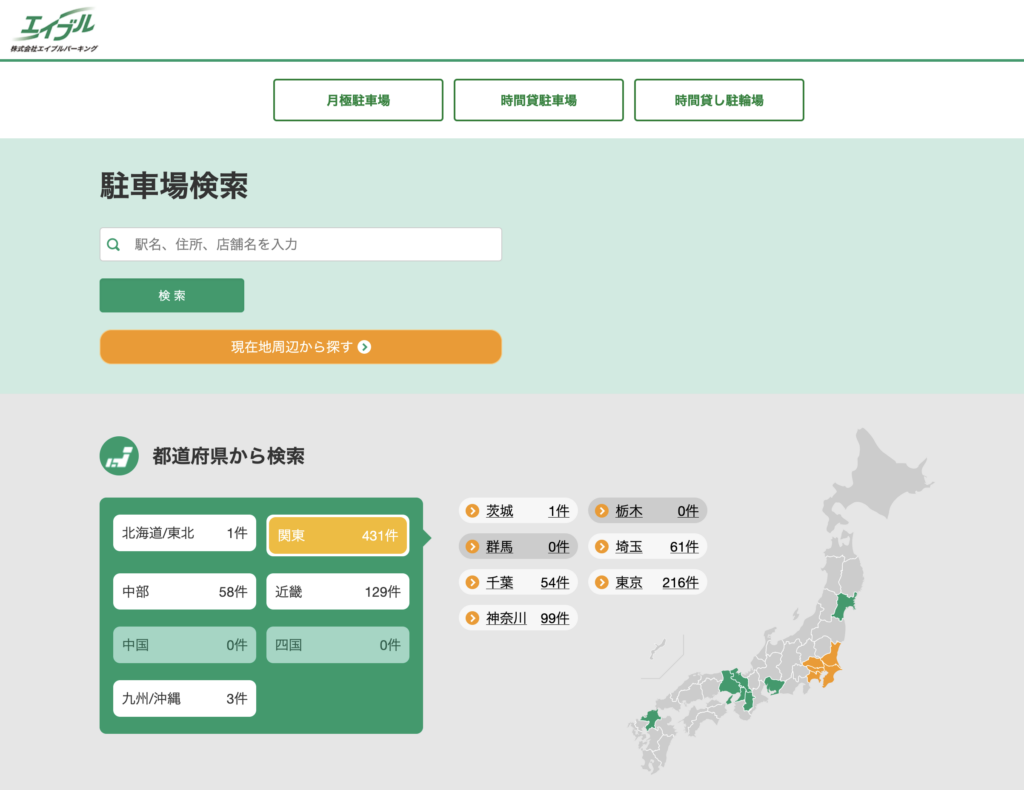
Task: Open the 時間貸駐車場 tab
Action: pos(539,100)
